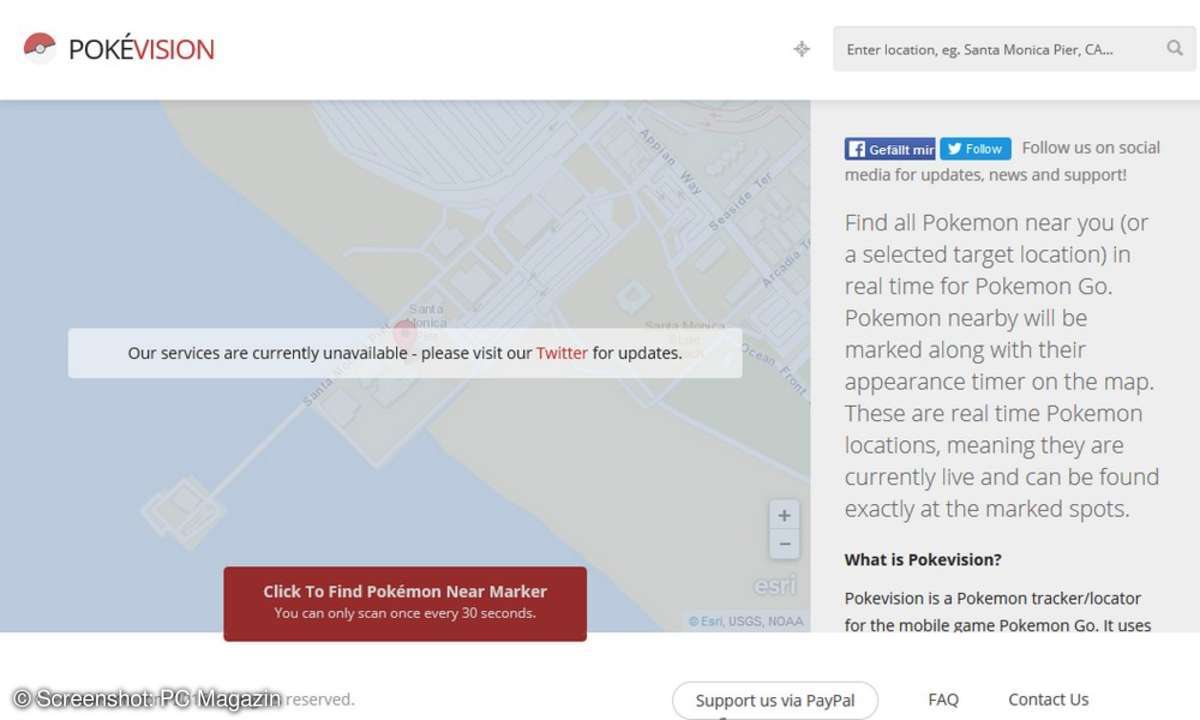Screen dimensions: 1200x720
Task: Zoom in the map with the plus button
Action: tap(784, 516)
